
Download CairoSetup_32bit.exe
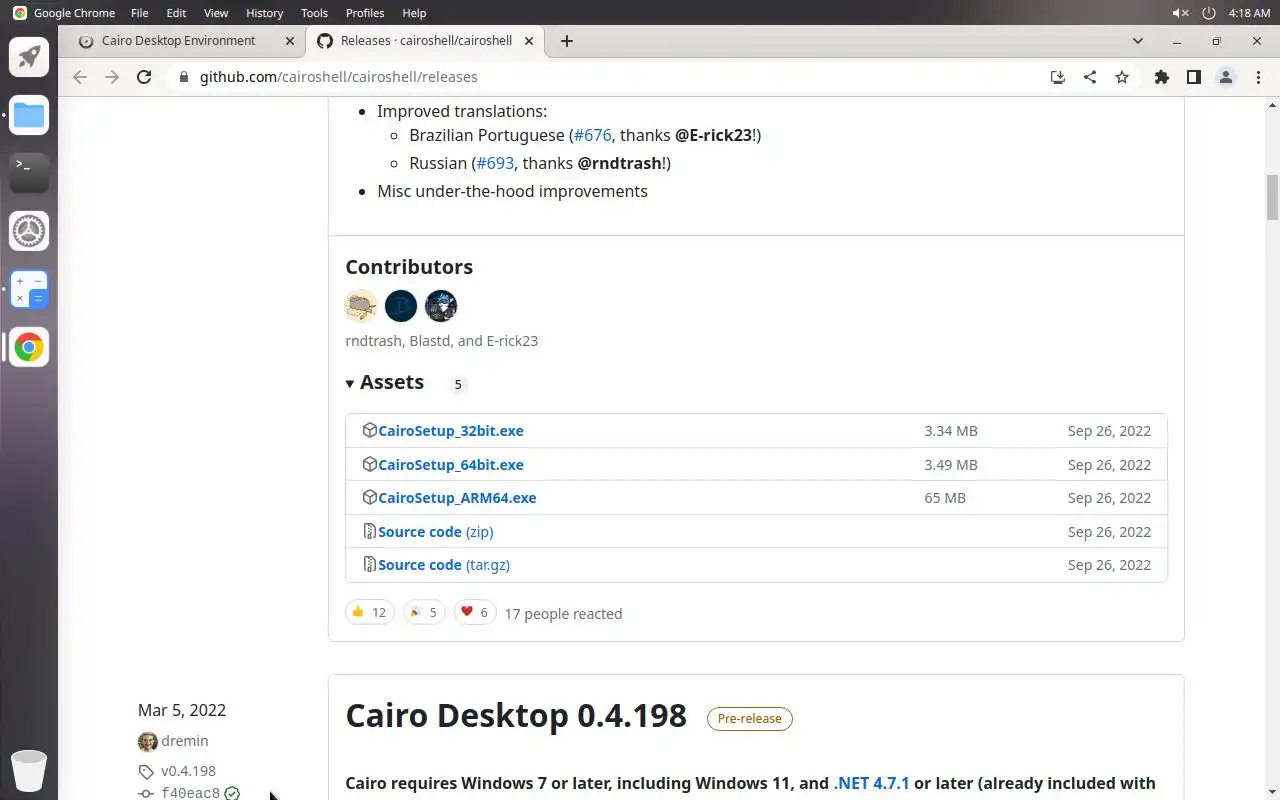click(x=451, y=431)
